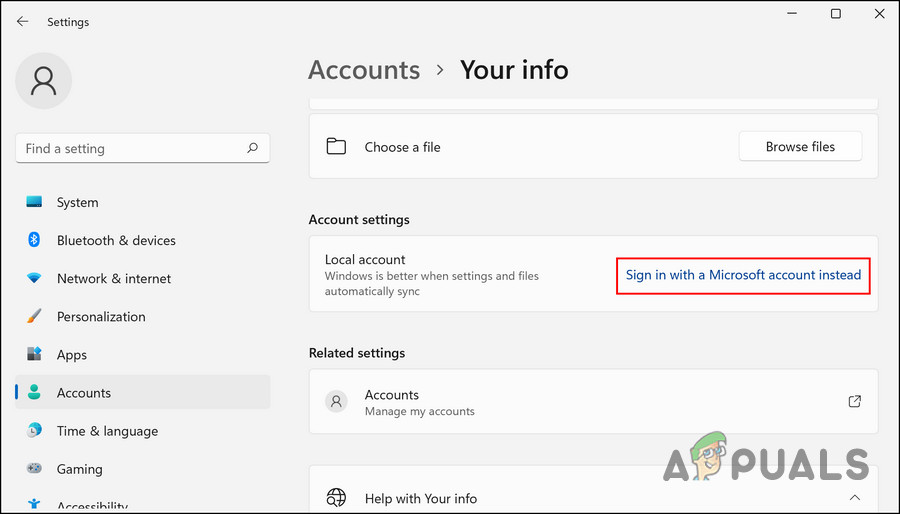Image resolution: width=900 pixels, height=514 pixels.
Task: Click Sign in with a Microsoft account instead
Action: pyautogui.click(x=743, y=275)
